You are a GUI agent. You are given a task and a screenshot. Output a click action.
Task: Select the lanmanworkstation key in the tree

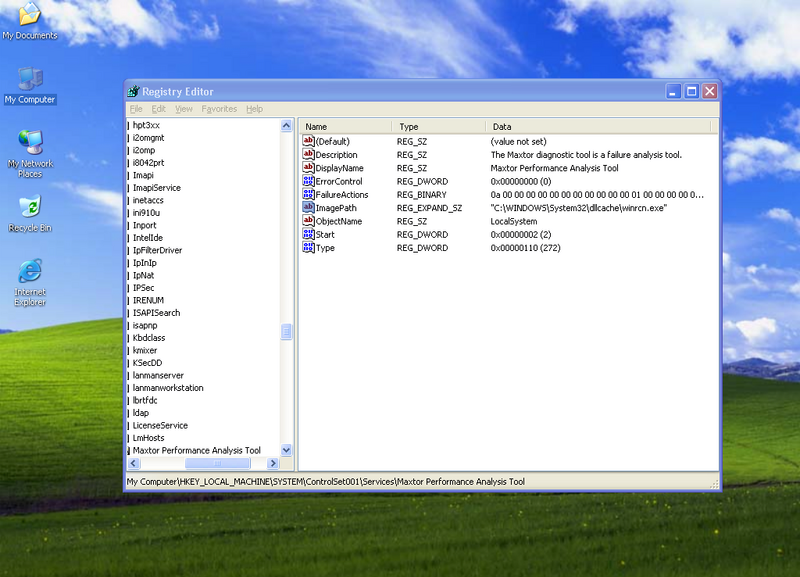click(168, 388)
